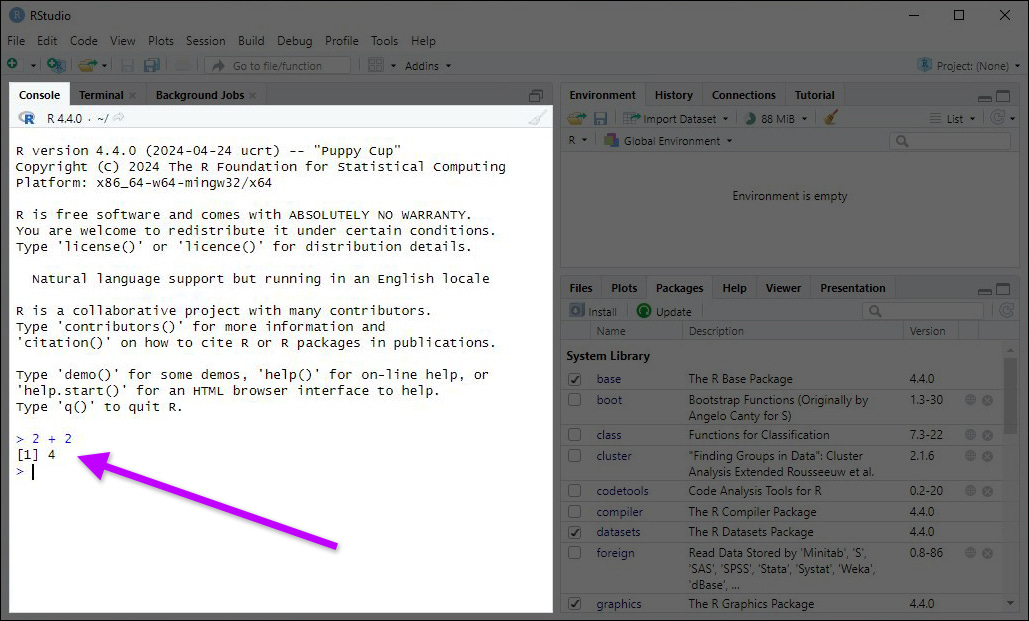Image resolution: width=1029 pixels, height=621 pixels.
Task: Open the Session menu
Action: 205,41
